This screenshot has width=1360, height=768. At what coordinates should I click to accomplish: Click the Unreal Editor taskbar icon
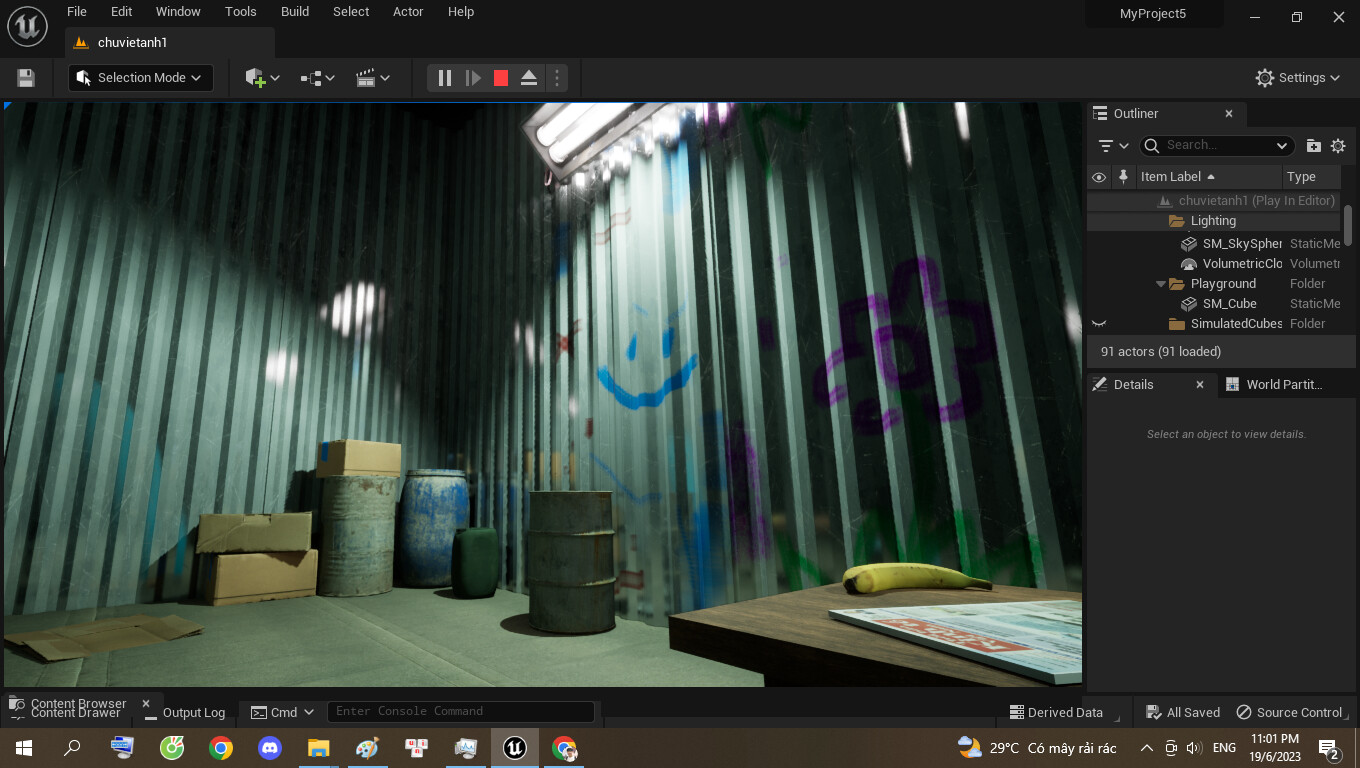pos(515,748)
